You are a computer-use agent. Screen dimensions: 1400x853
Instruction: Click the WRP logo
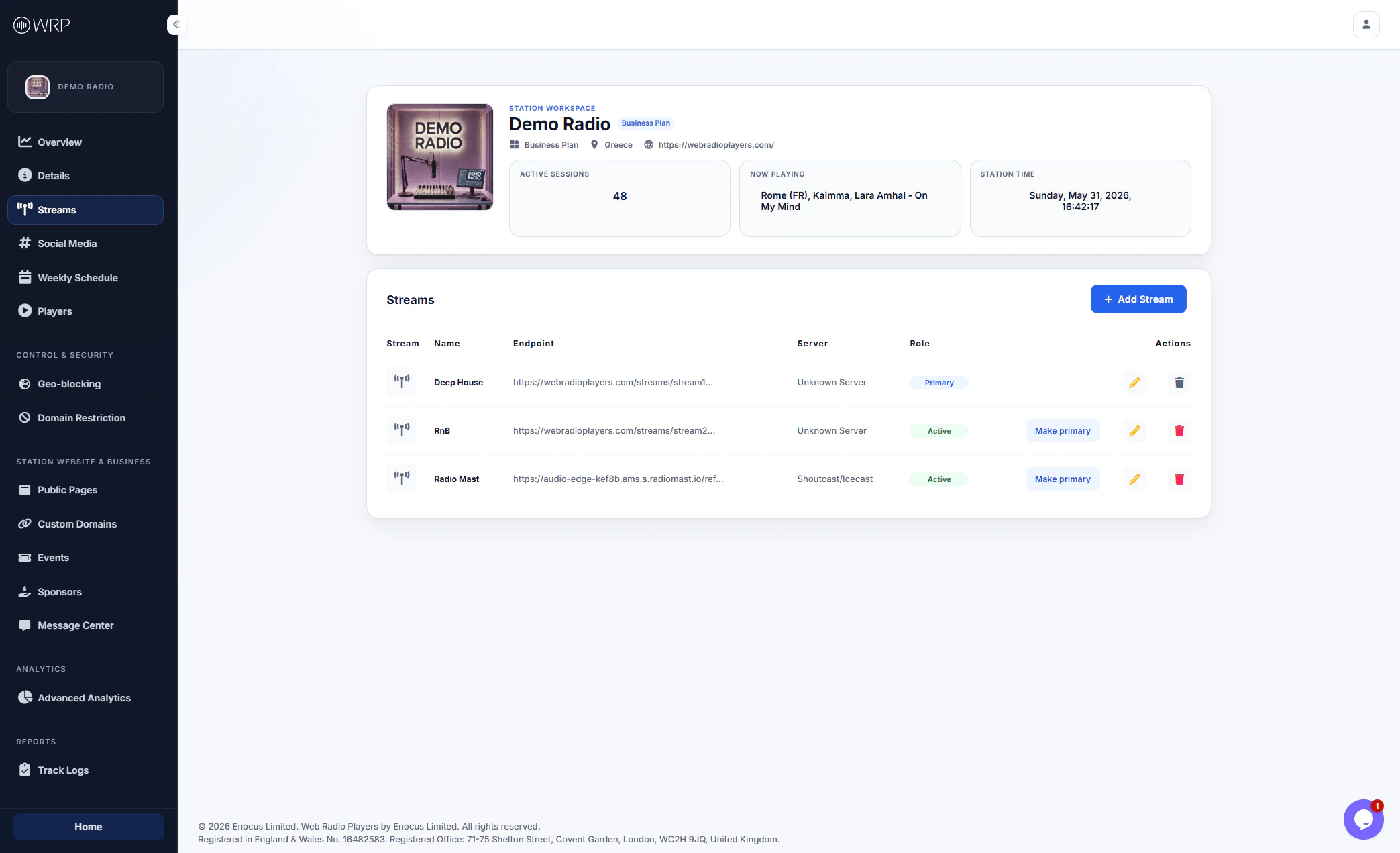[x=42, y=25]
